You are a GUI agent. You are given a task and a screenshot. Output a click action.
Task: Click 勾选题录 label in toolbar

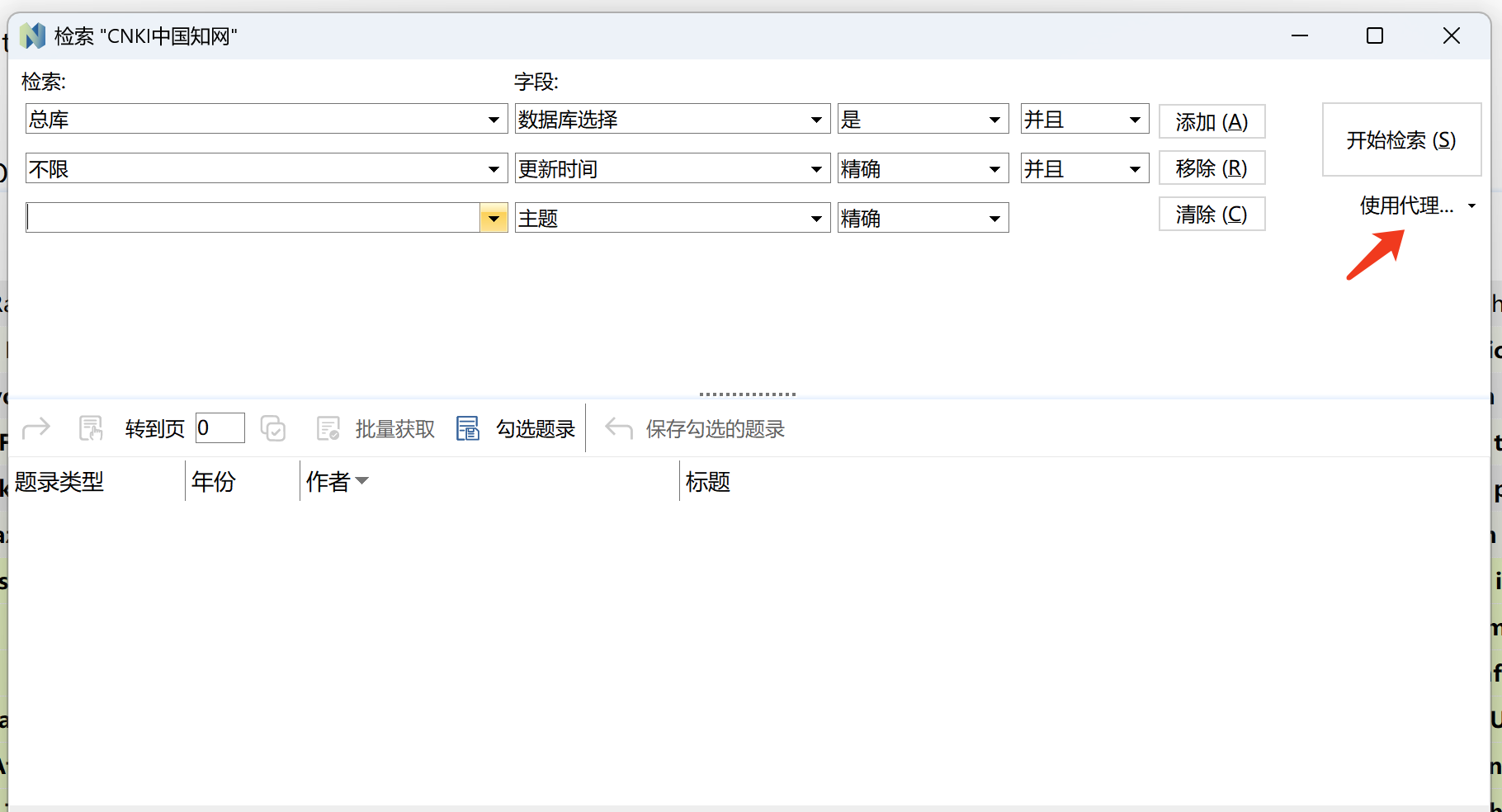click(535, 429)
